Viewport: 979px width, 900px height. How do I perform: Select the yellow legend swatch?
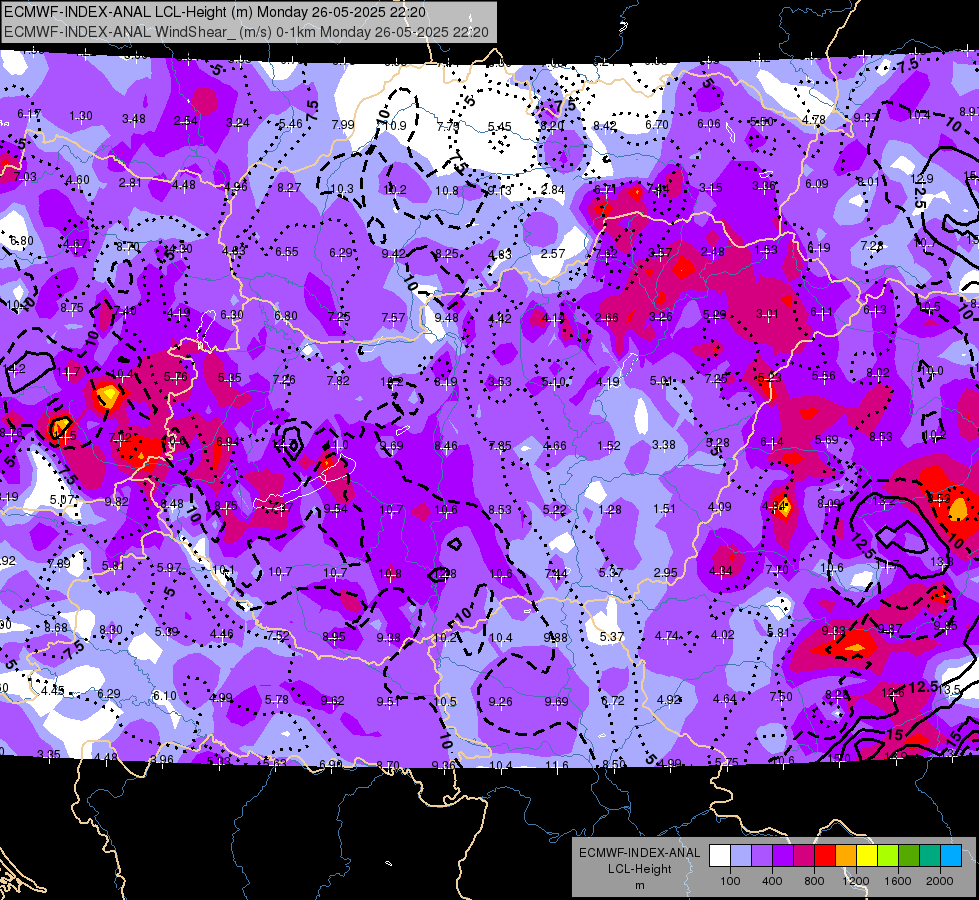[868, 855]
